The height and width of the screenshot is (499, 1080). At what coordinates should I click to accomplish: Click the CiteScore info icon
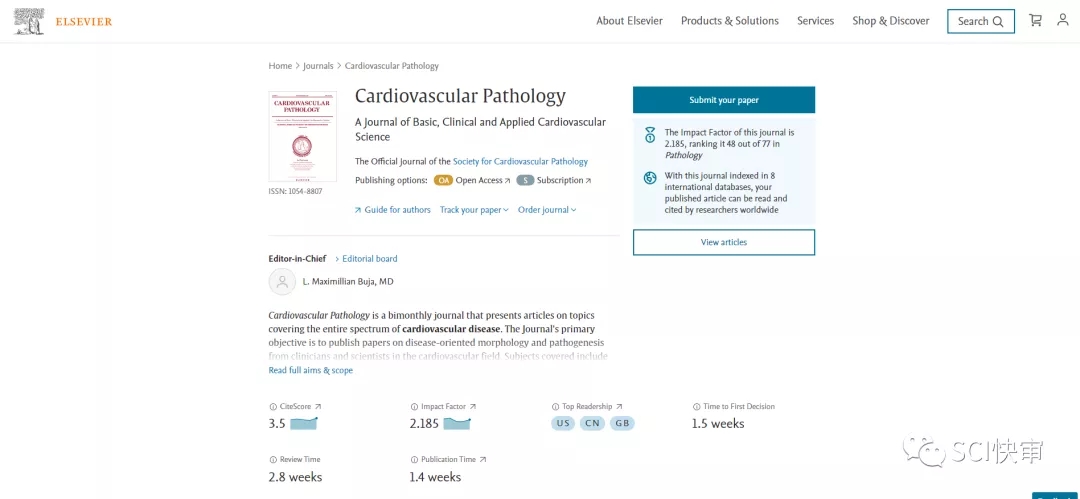pyautogui.click(x=273, y=407)
